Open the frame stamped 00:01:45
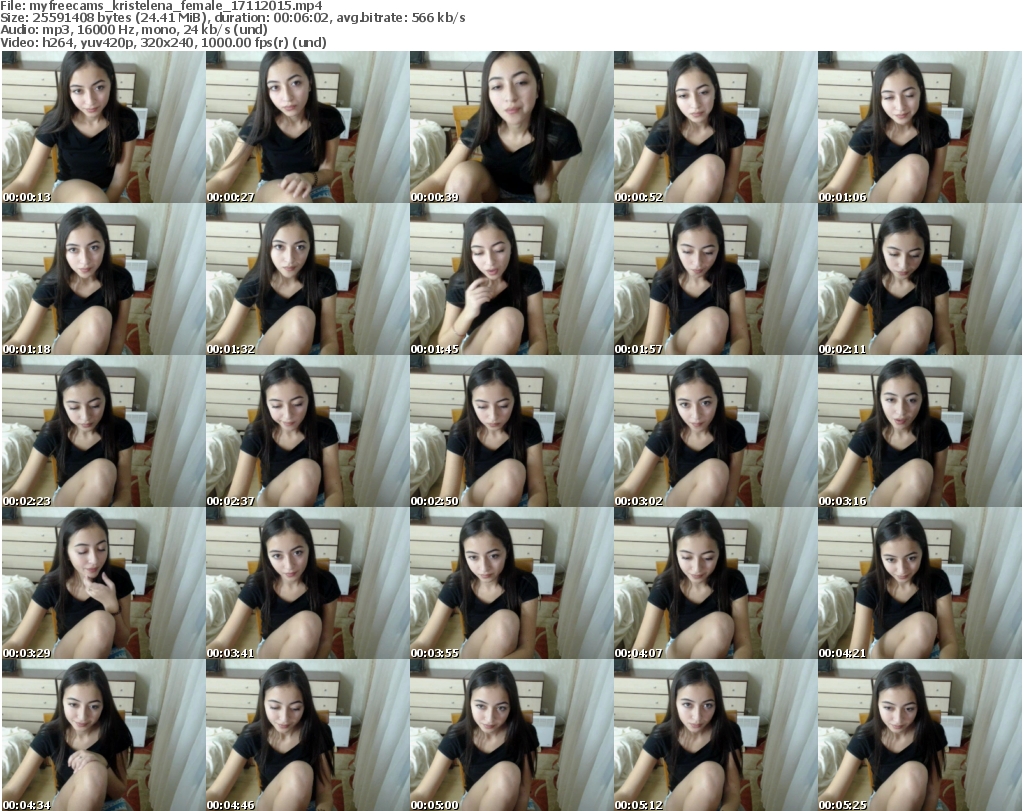 [511, 279]
